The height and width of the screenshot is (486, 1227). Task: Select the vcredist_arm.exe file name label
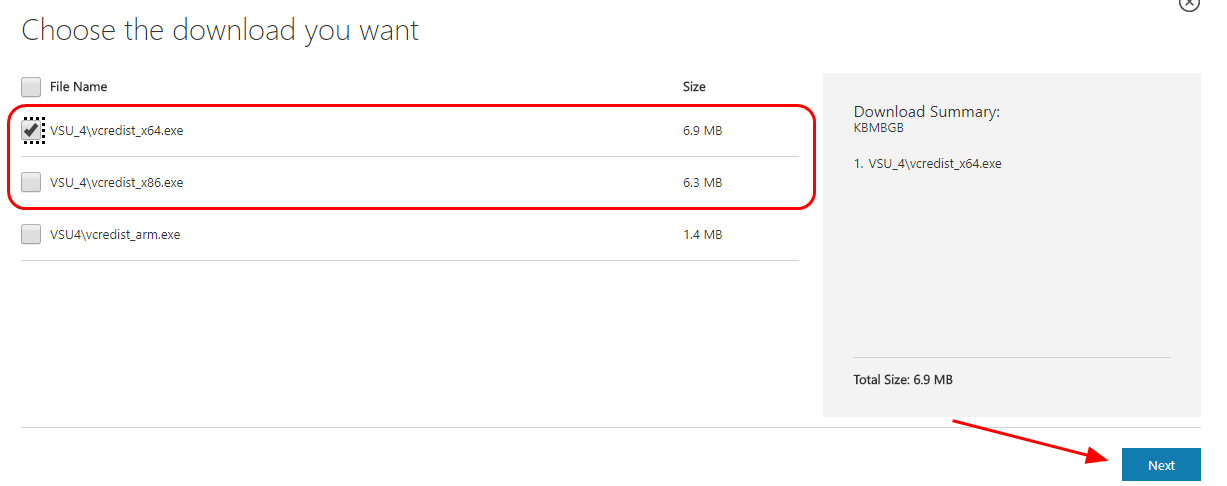click(x=115, y=235)
